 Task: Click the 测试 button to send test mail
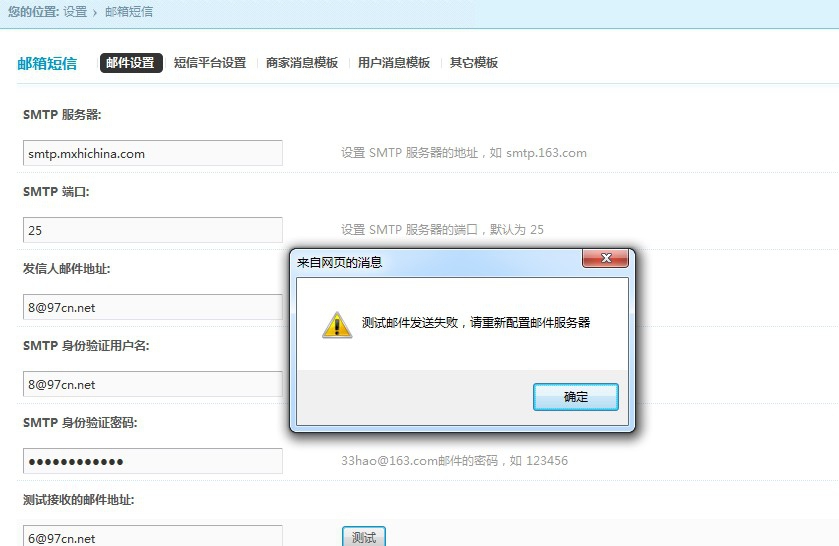[364, 536]
